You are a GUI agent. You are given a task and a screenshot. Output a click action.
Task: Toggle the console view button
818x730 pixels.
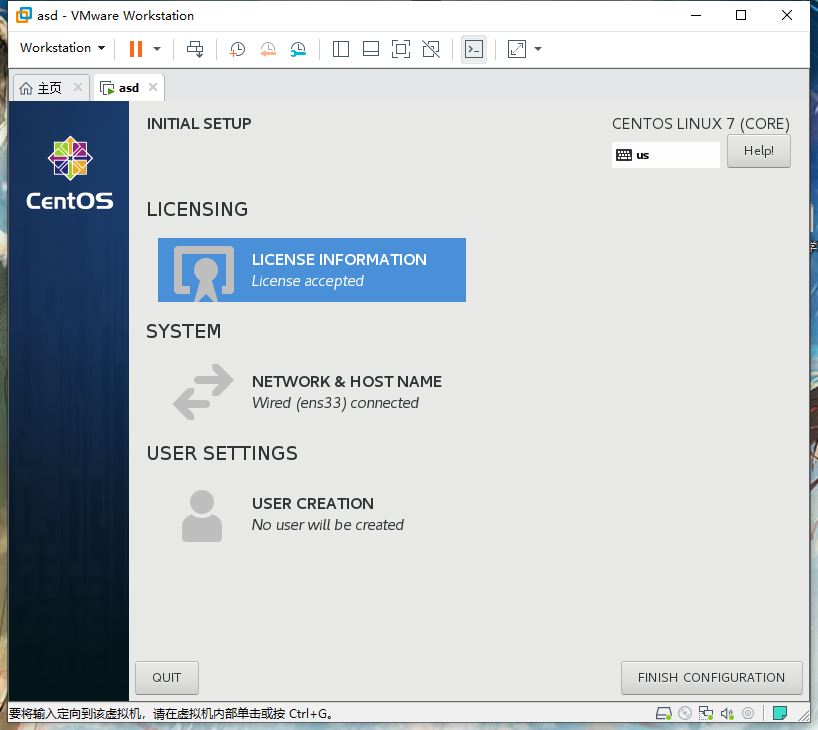click(x=474, y=49)
